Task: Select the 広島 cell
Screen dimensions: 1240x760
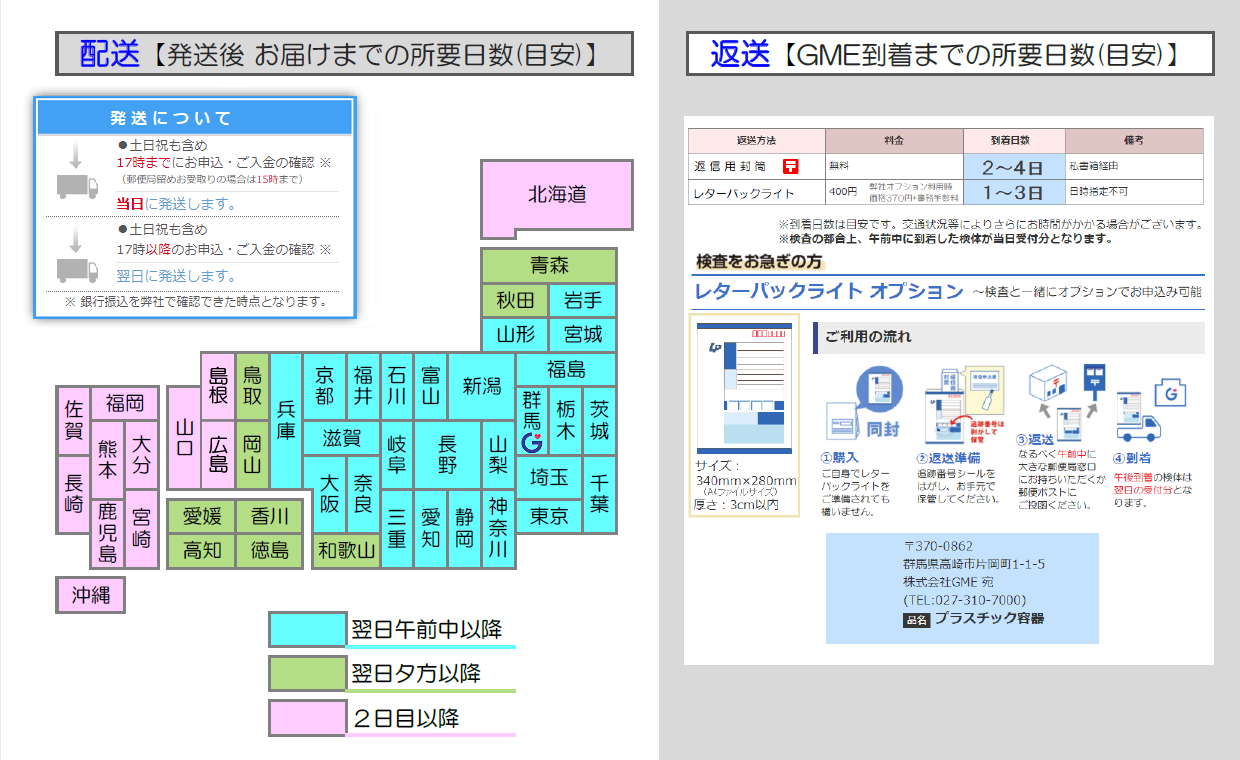Action: pyautogui.click(x=218, y=454)
